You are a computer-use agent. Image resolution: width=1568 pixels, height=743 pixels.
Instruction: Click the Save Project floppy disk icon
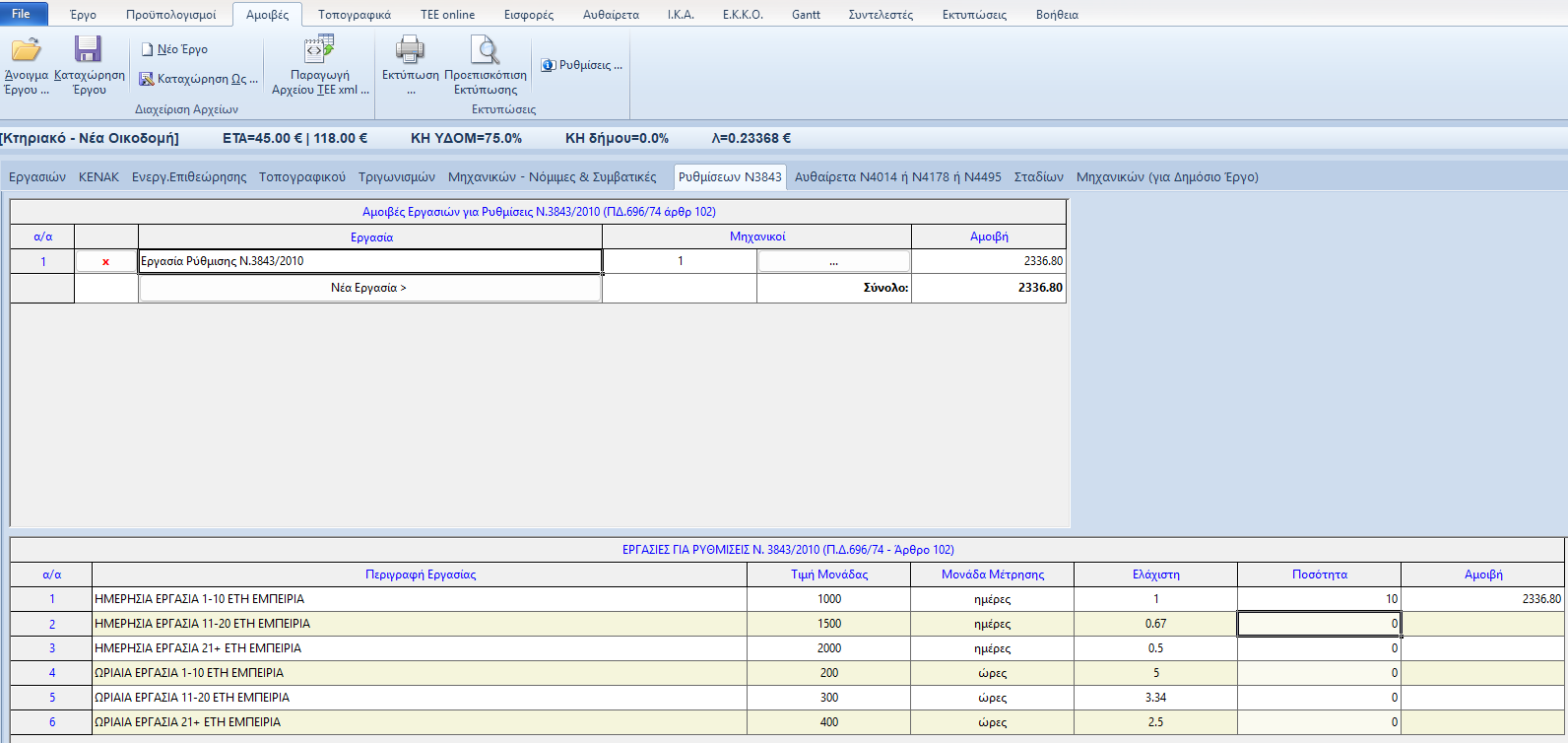click(x=89, y=50)
